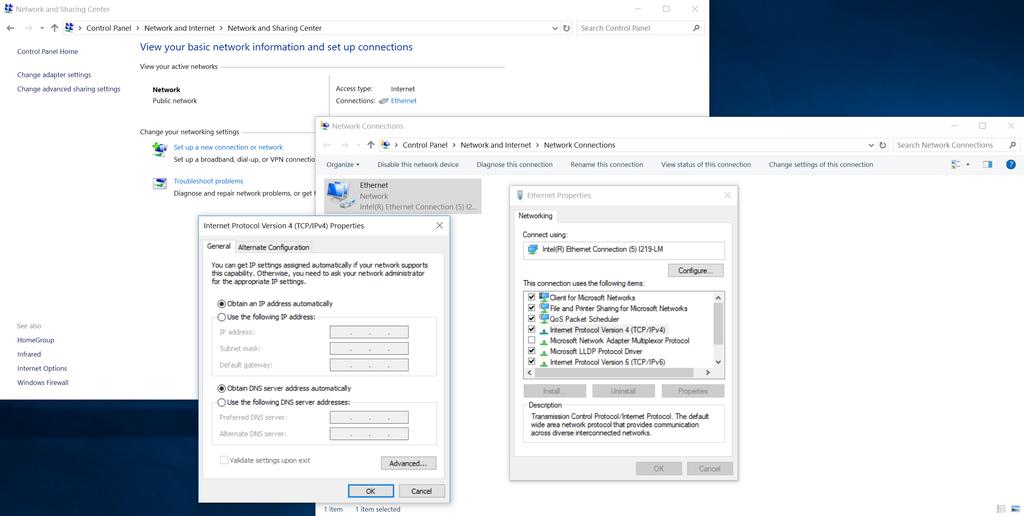Switch to the General tab
The width and height of the screenshot is (1024, 516).
(219, 246)
